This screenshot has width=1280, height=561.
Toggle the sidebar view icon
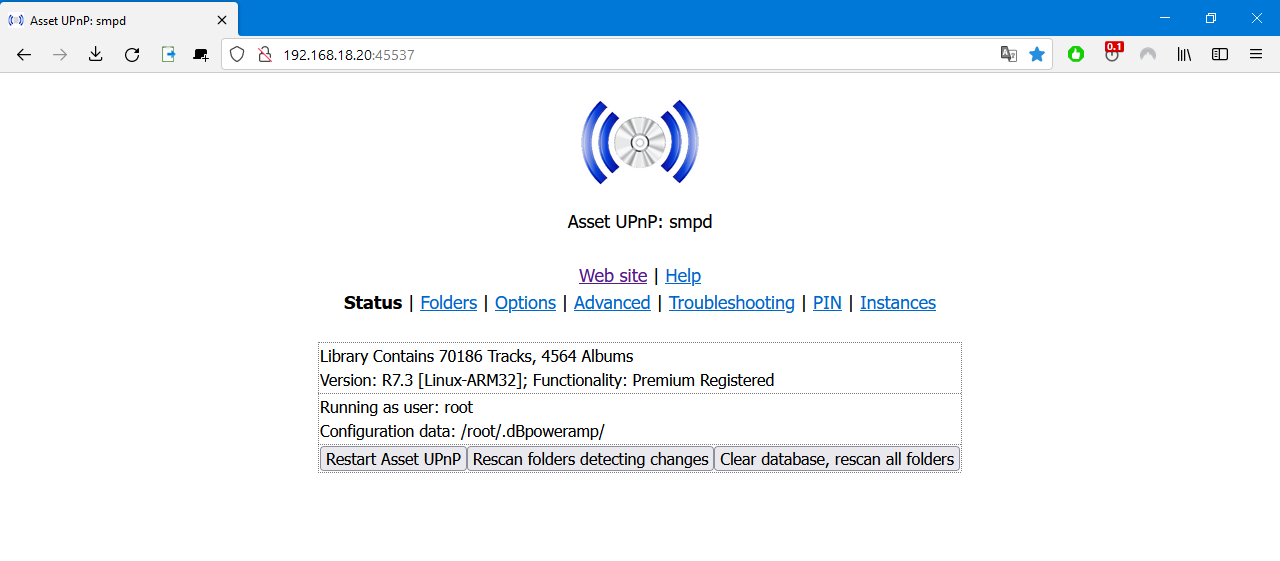pos(1220,55)
